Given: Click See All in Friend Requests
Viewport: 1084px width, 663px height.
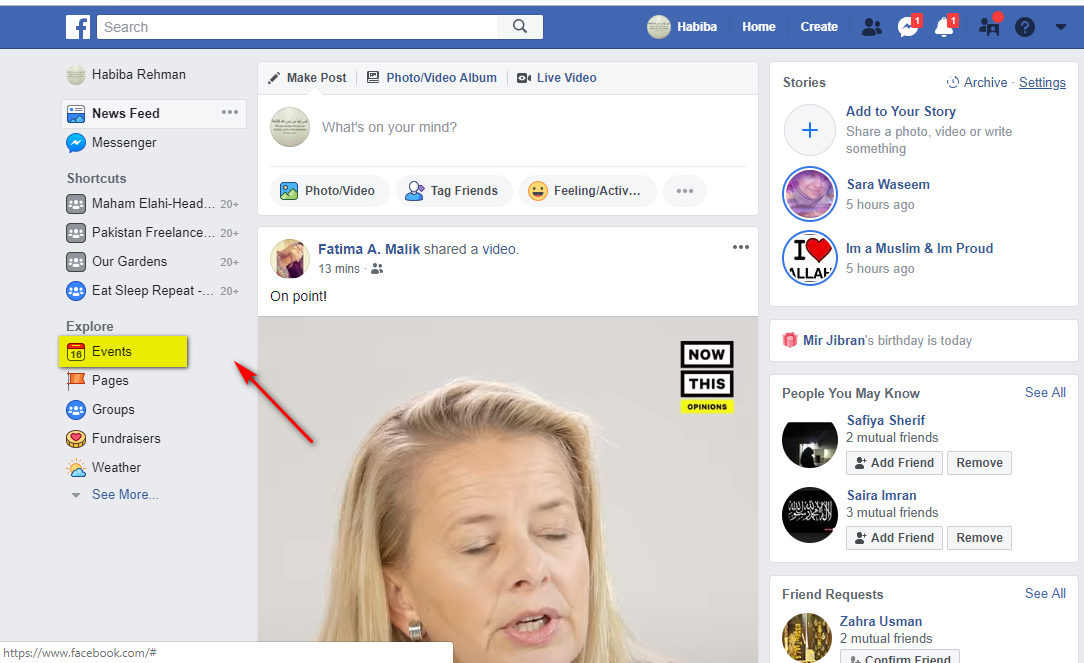Looking at the screenshot, I should tap(1045, 593).
